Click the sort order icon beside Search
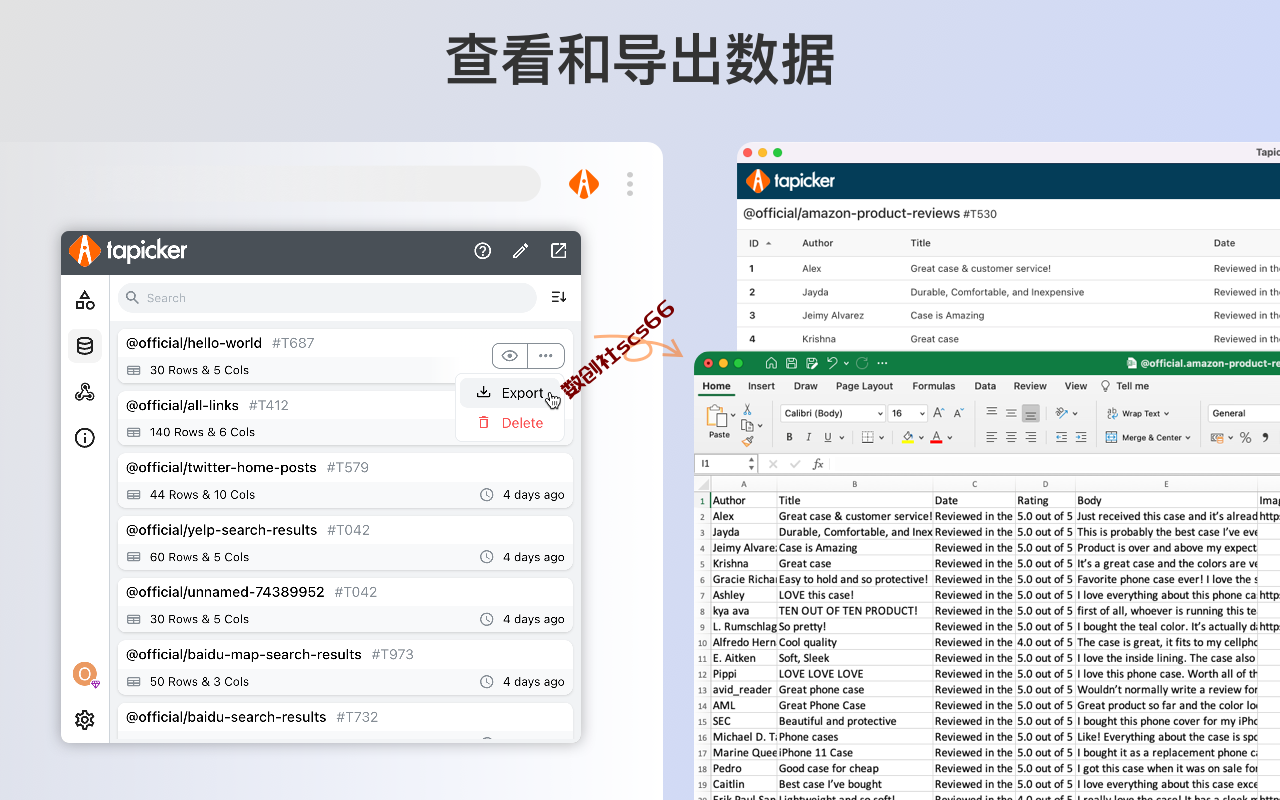 (559, 297)
